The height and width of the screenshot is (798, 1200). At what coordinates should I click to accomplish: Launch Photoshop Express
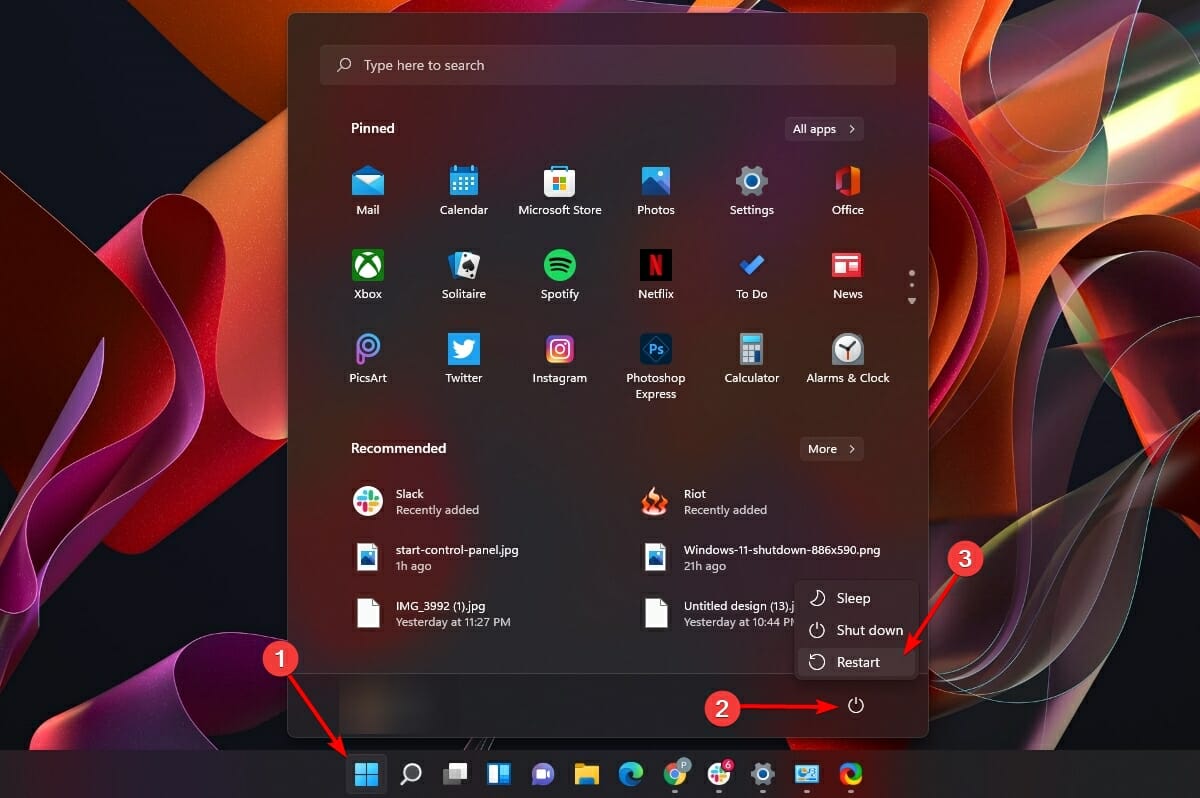coord(655,365)
